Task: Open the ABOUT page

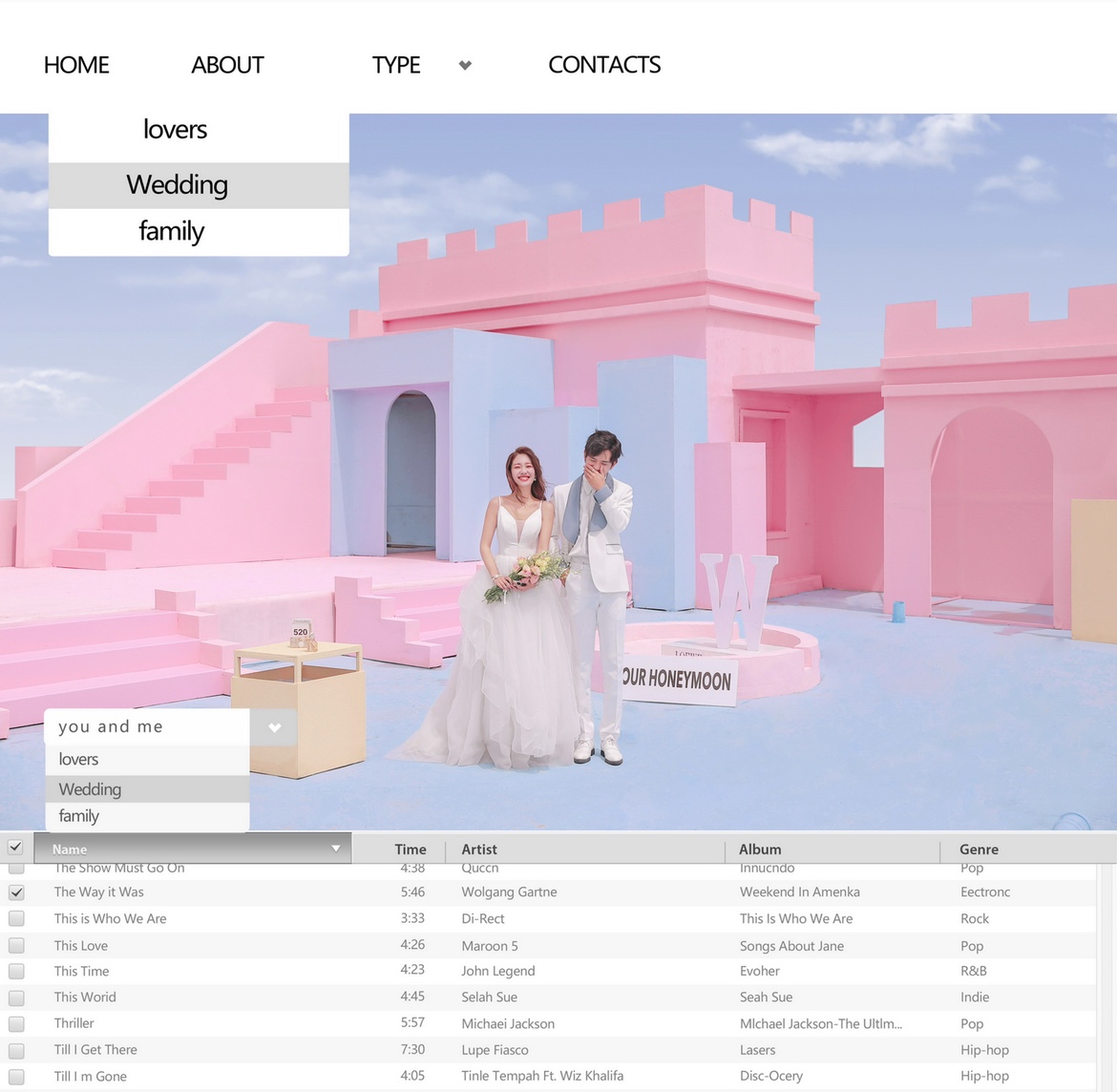Action: (227, 65)
